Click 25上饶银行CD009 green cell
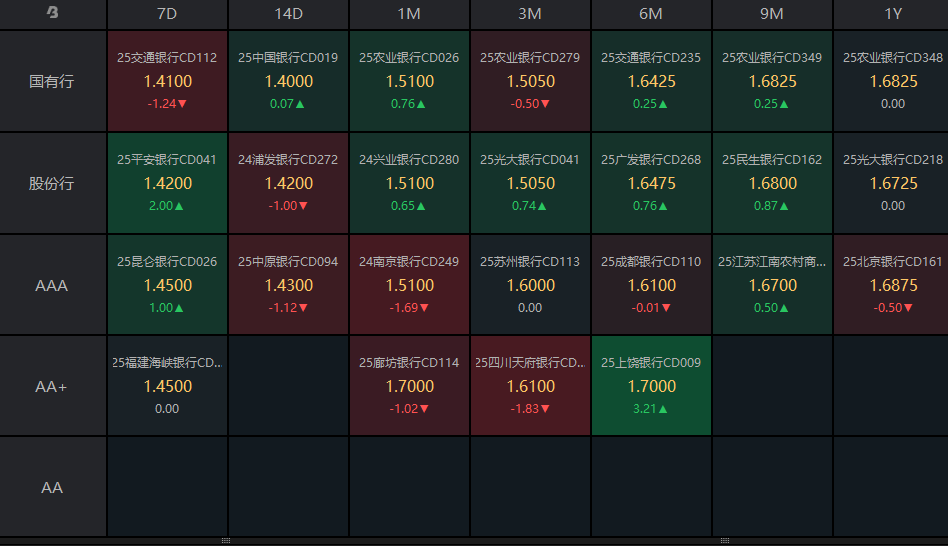948x546 pixels. click(651, 386)
